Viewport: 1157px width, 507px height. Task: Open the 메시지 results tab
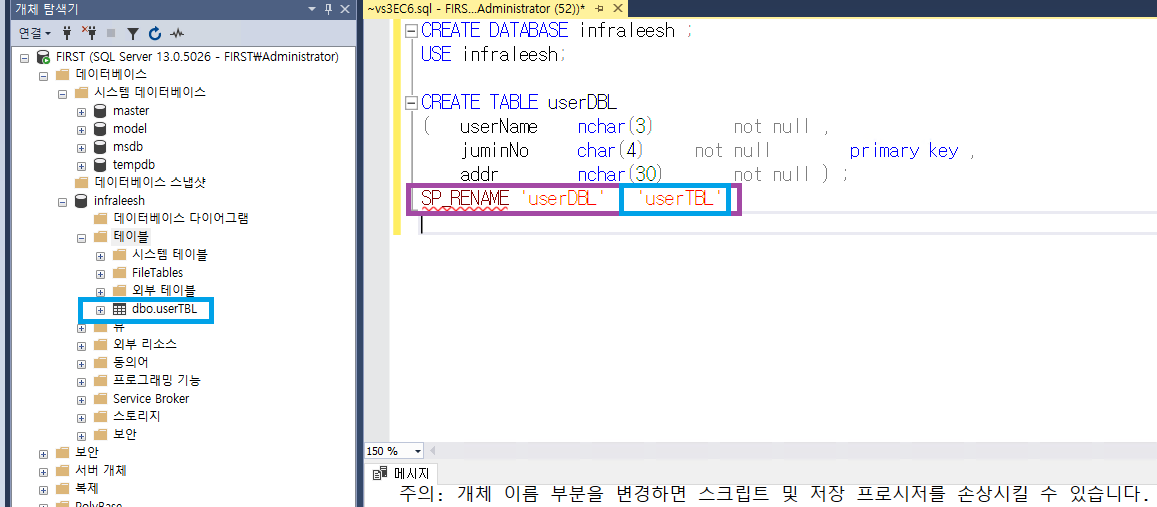tap(402, 472)
